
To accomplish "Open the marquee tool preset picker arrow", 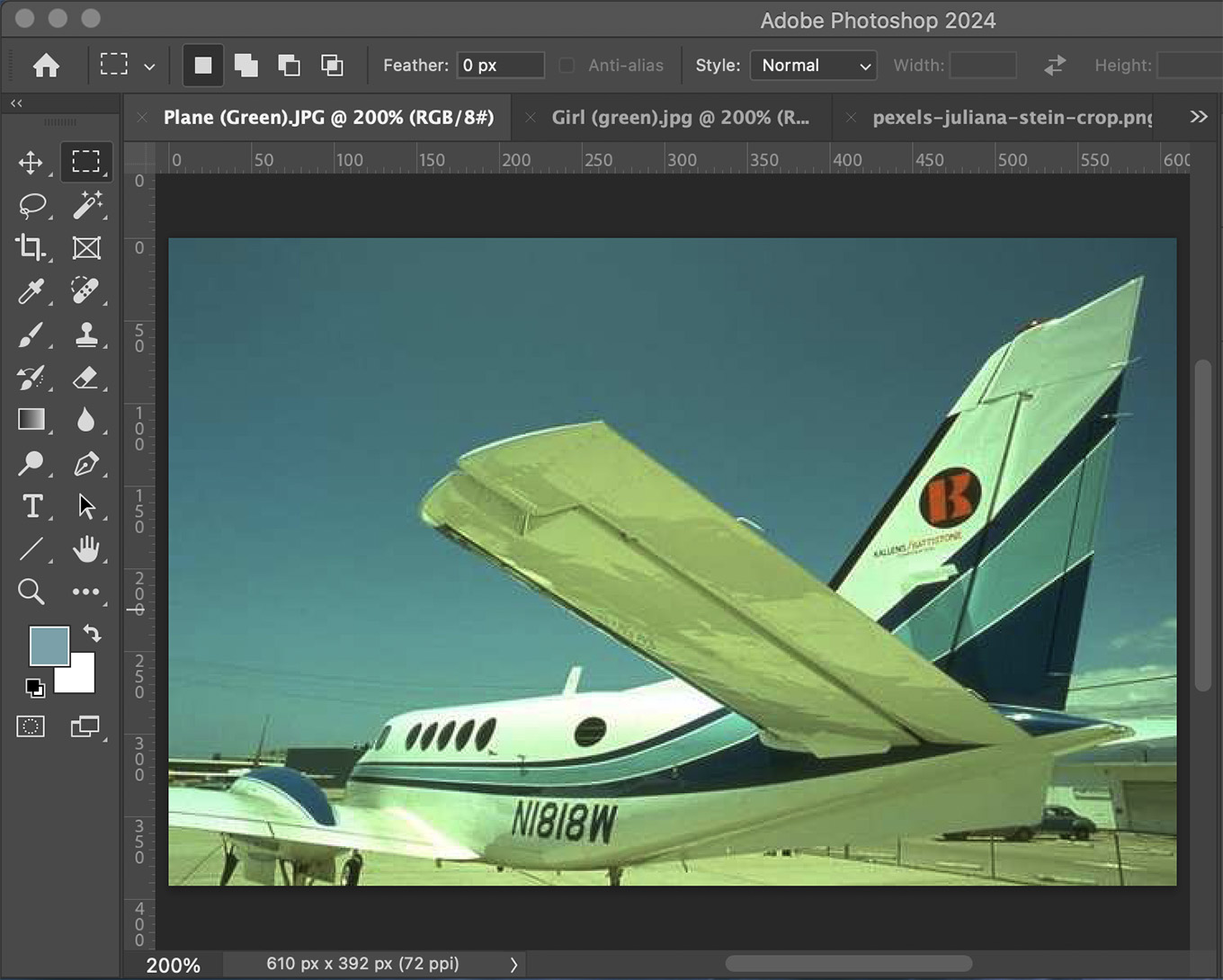I will 149,67.
